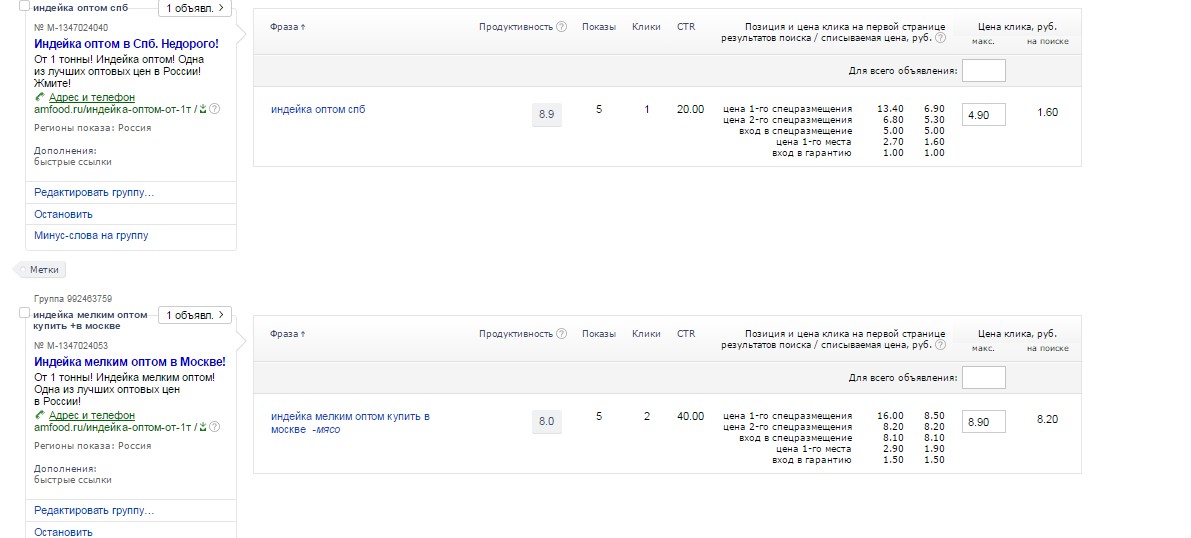Click «Остановить» under the first ad group
Image resolution: width=1191 pixels, height=538 pixels.
click(63, 214)
